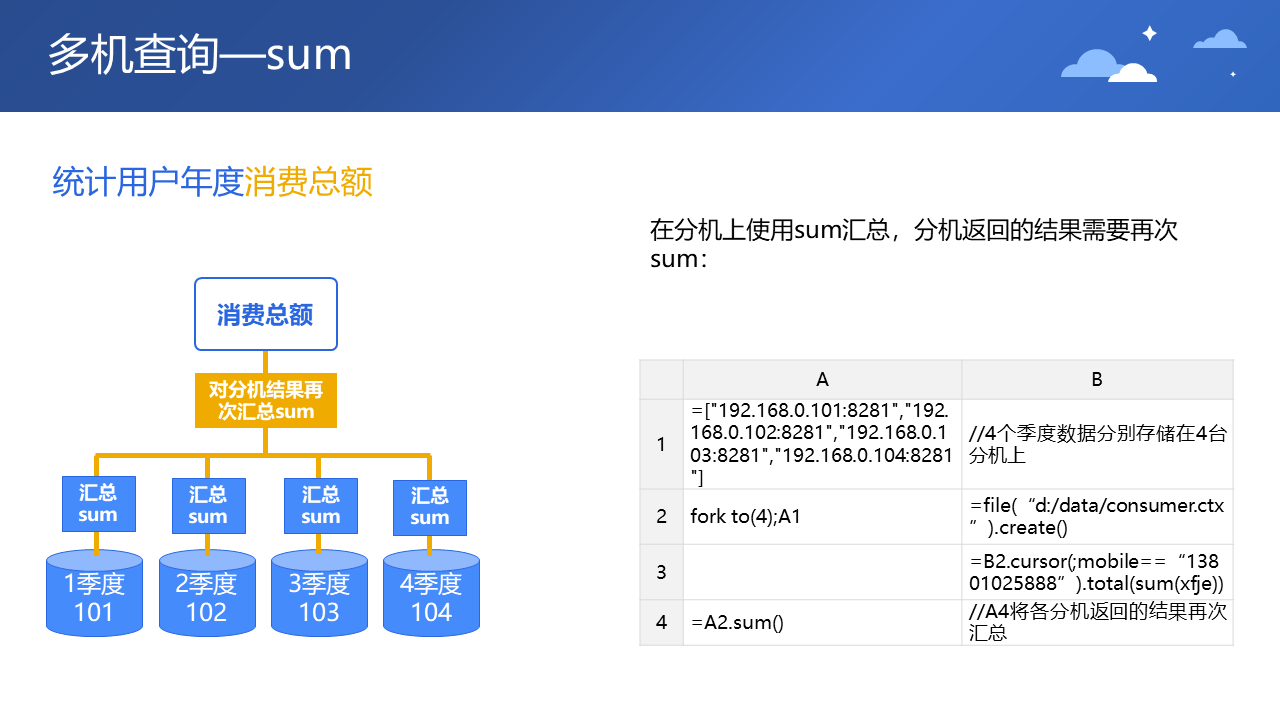
Task: Select the "汇总 sum" box above 1季度 101
Action: pyautogui.click(x=97, y=504)
